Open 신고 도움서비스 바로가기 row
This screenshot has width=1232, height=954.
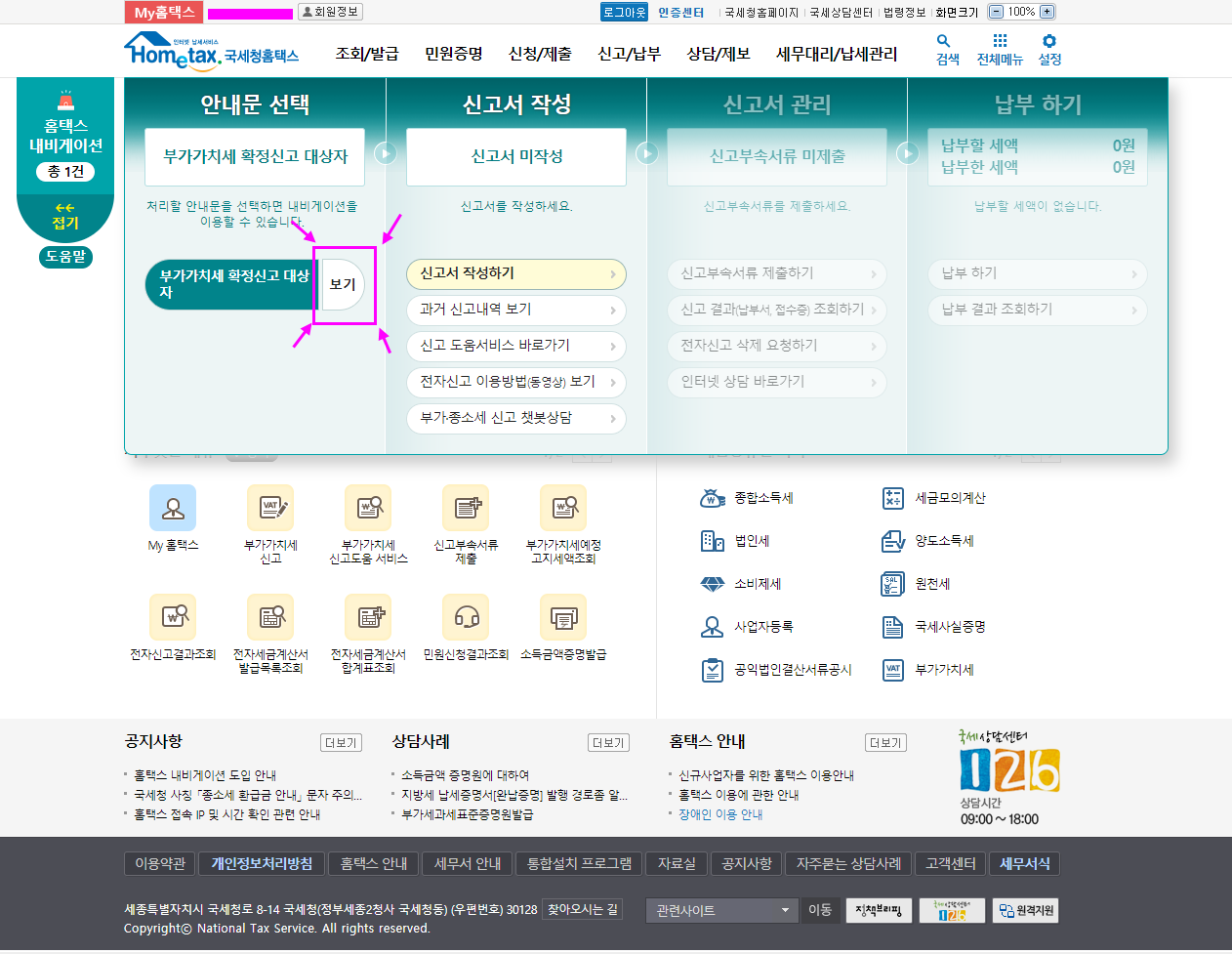point(516,346)
